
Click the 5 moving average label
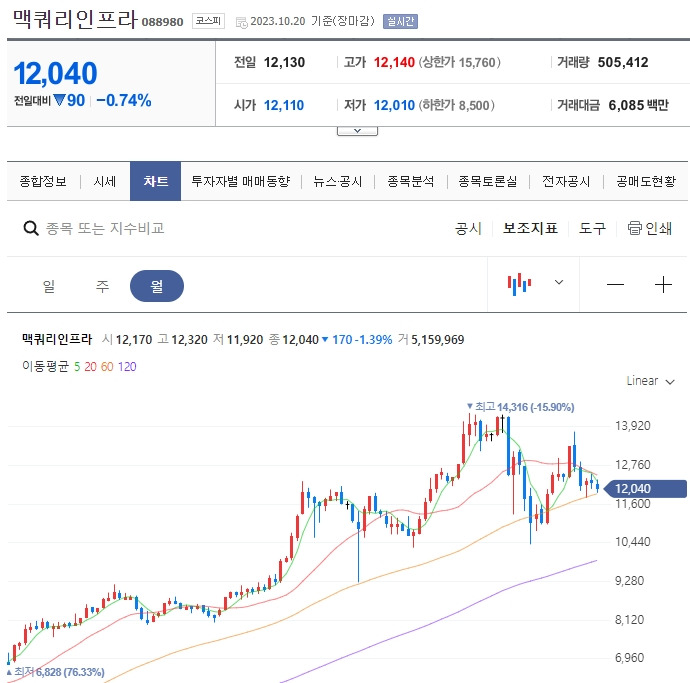[77, 367]
